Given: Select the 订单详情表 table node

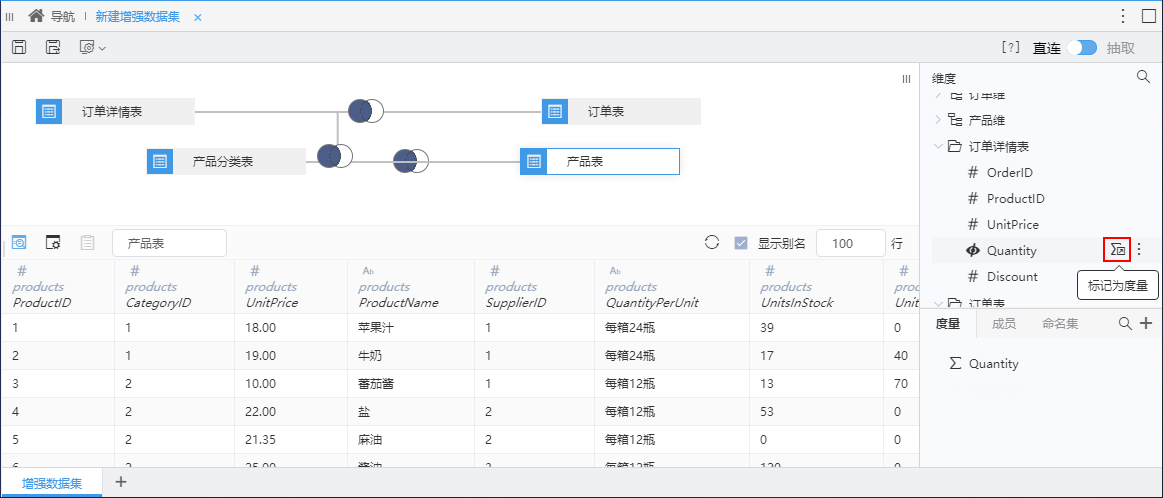Looking at the screenshot, I should pos(116,111).
